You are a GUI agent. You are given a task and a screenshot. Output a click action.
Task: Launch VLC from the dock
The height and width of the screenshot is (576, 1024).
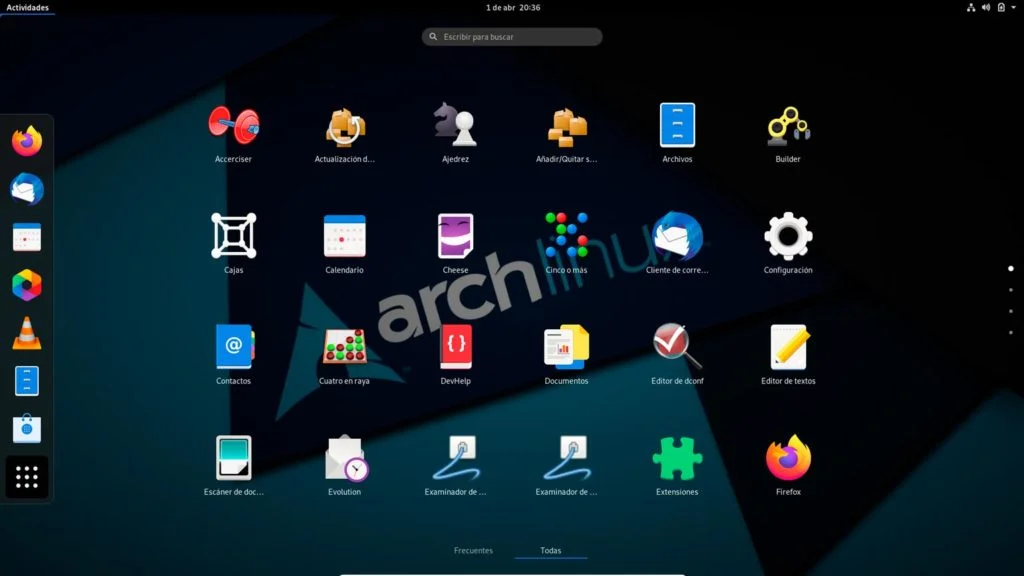click(27, 333)
